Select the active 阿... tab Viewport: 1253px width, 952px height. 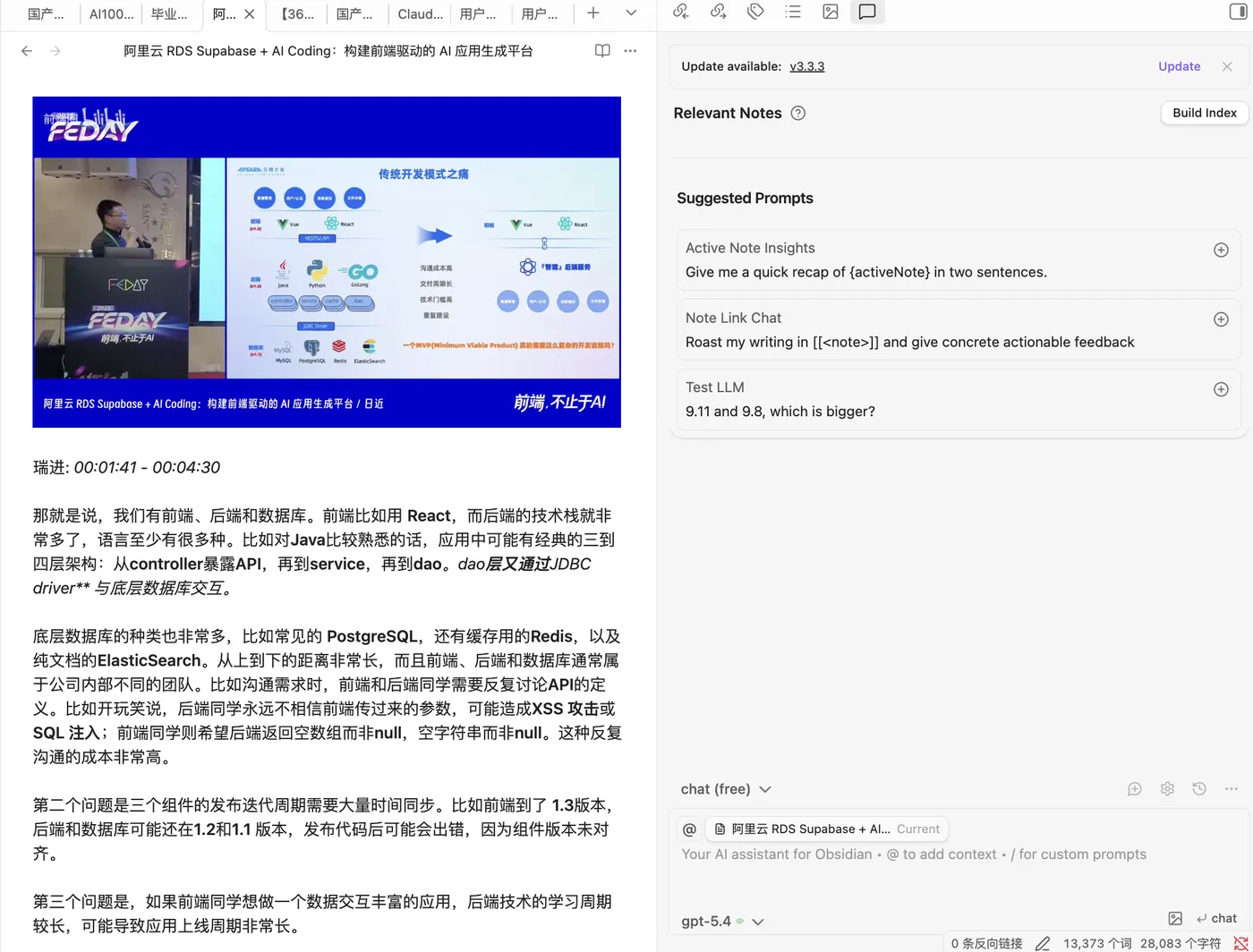(224, 13)
